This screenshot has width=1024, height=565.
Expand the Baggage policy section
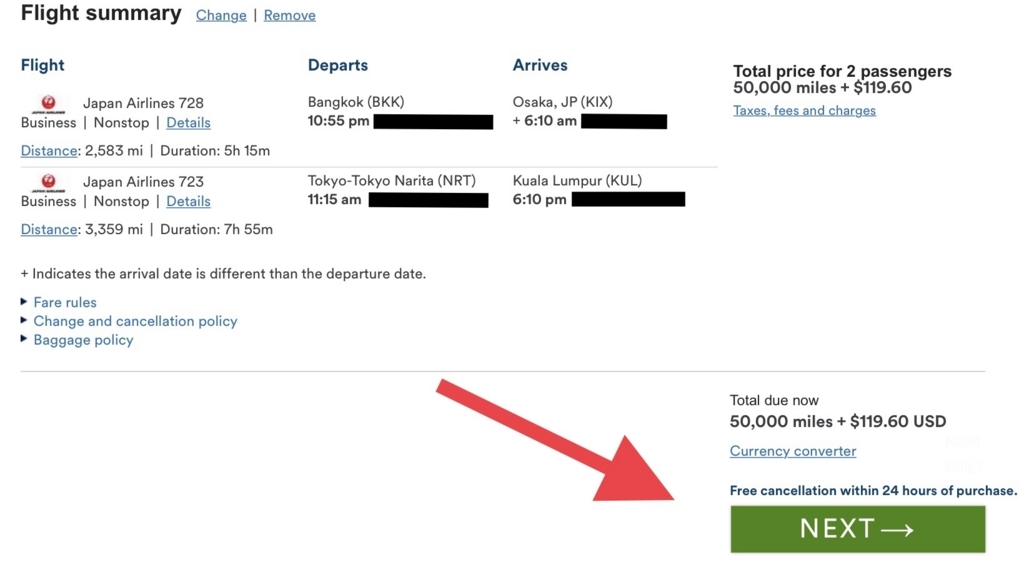[83, 340]
